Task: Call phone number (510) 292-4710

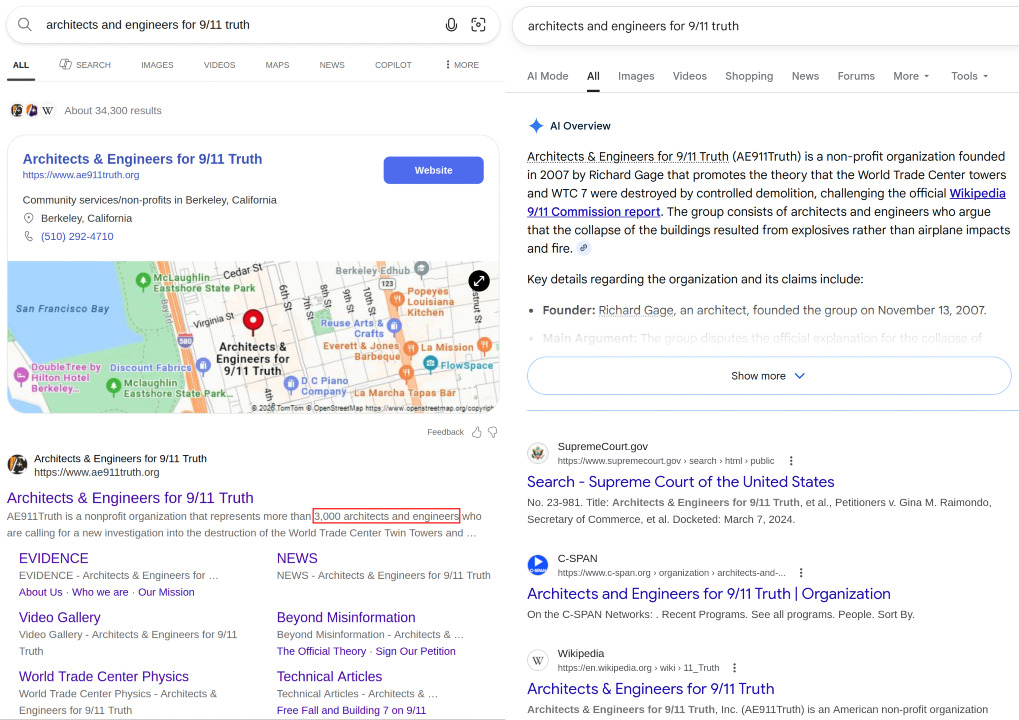Action: tap(77, 237)
